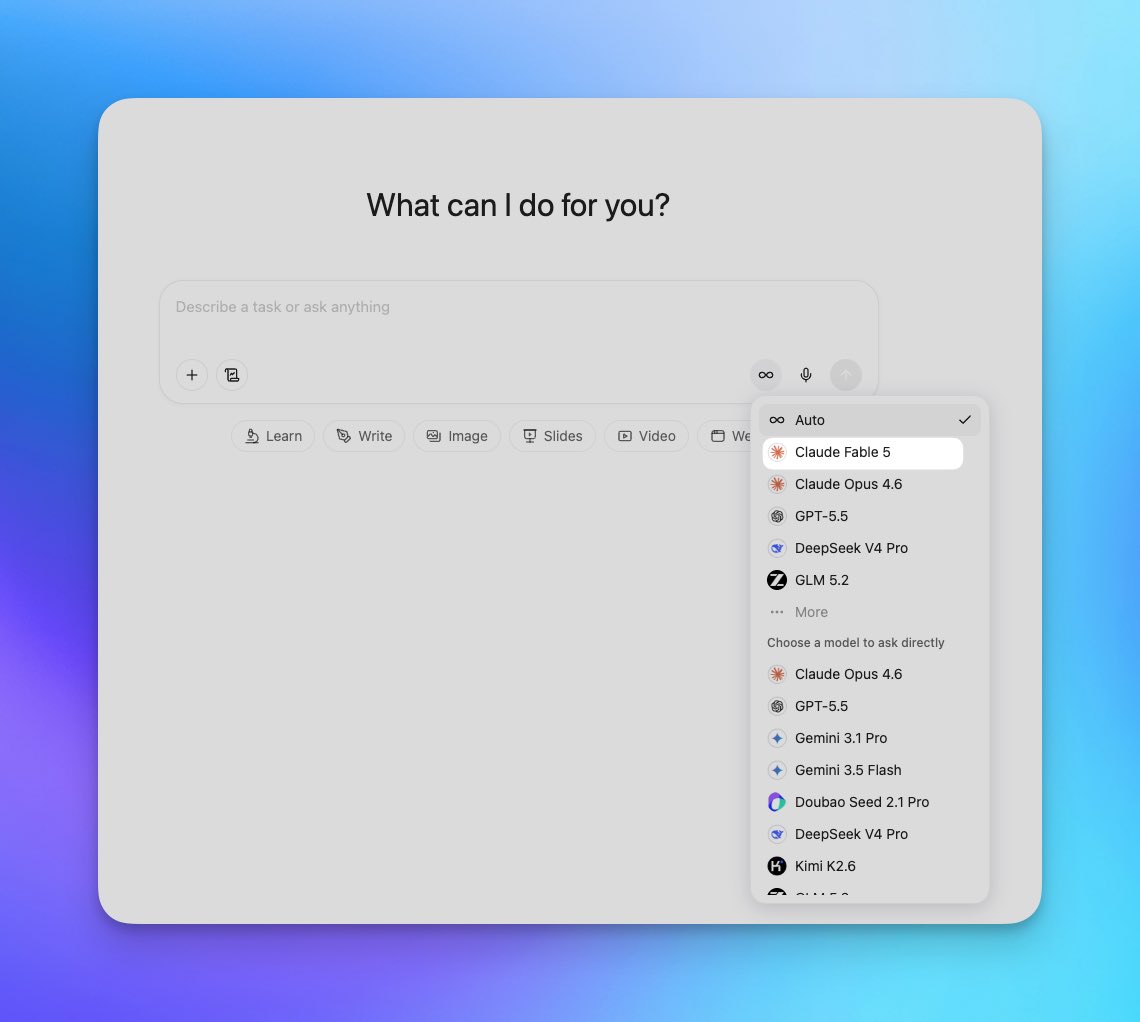Click the 'What can I do for you?' heading
The width and height of the screenshot is (1140, 1022).
click(518, 206)
